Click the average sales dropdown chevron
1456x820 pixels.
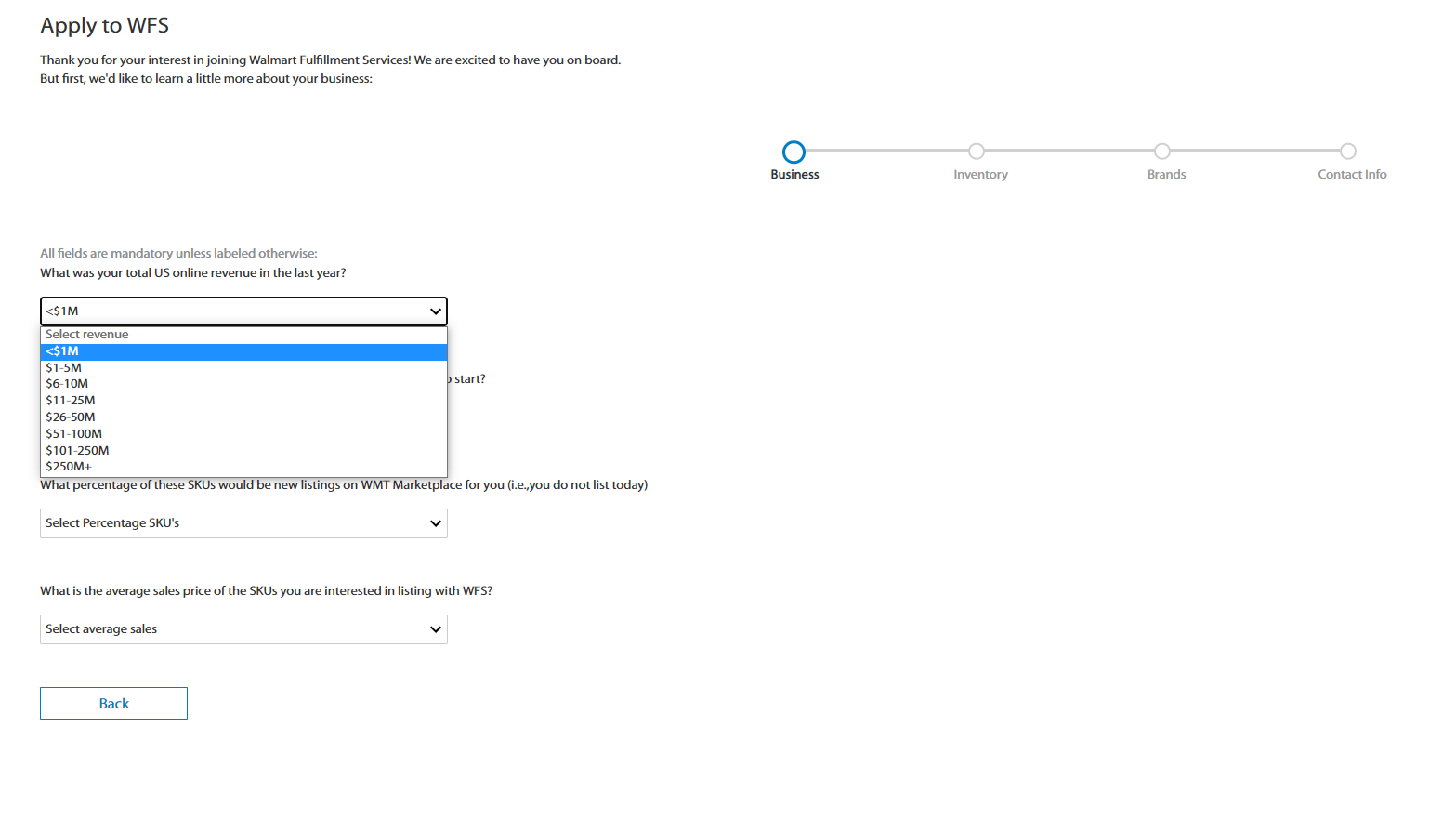[436, 629]
